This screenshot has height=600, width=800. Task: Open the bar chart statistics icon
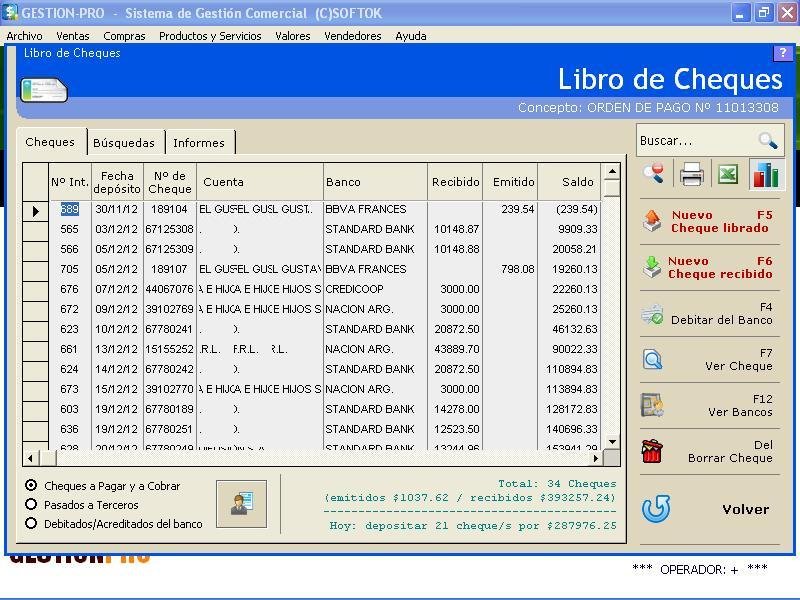(x=766, y=175)
